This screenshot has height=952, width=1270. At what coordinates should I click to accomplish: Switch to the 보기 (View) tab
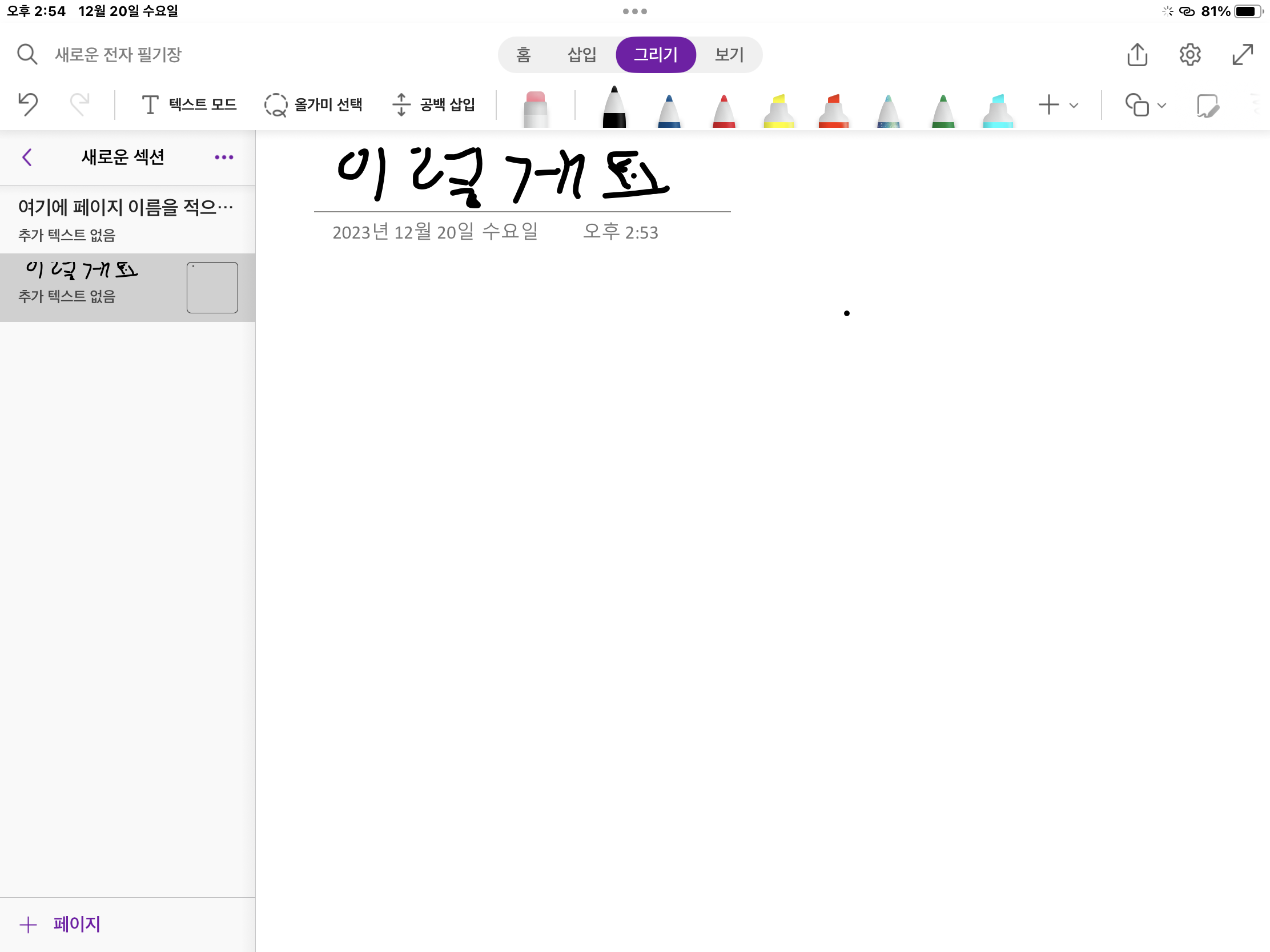tap(729, 55)
